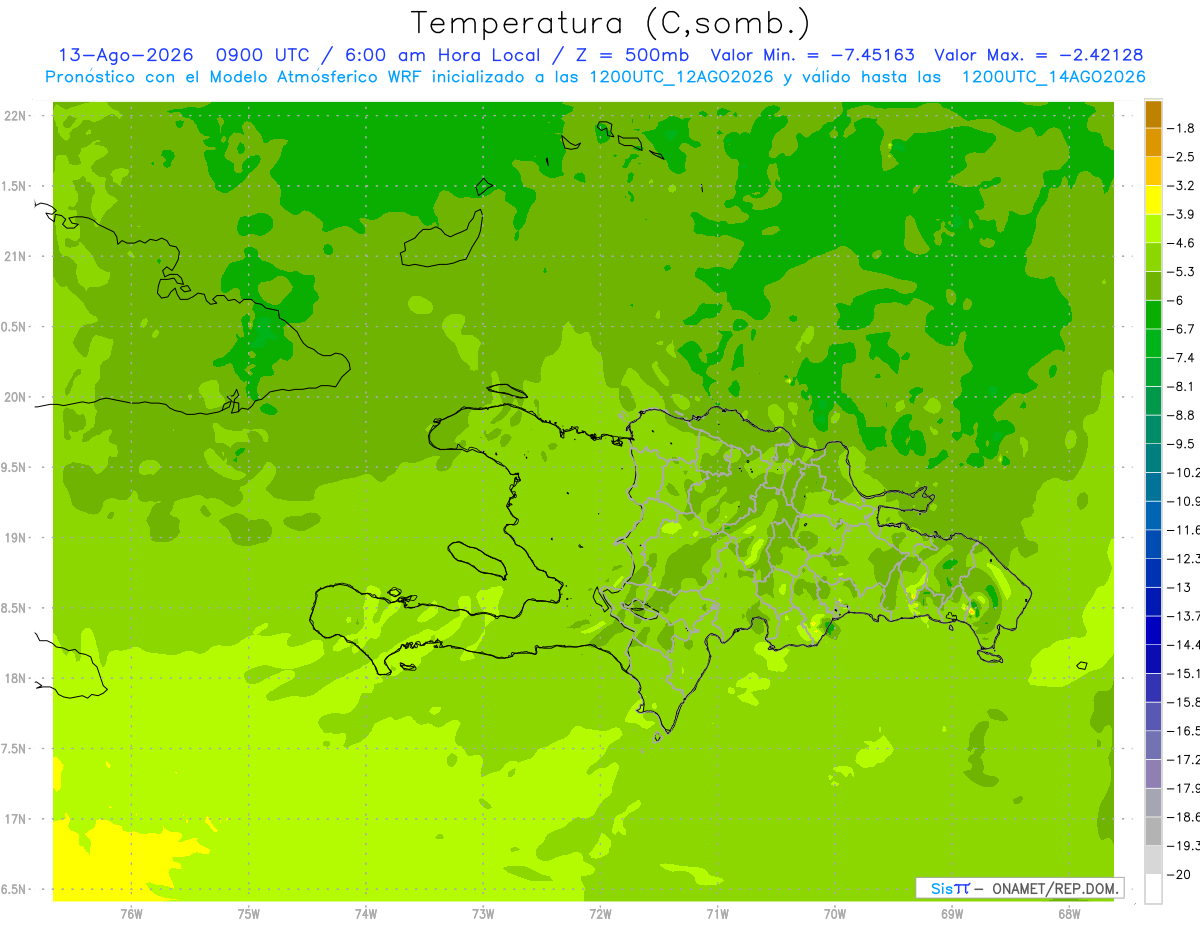
Task: Click the "-8.8" colorbar value
Action: 1183,415
